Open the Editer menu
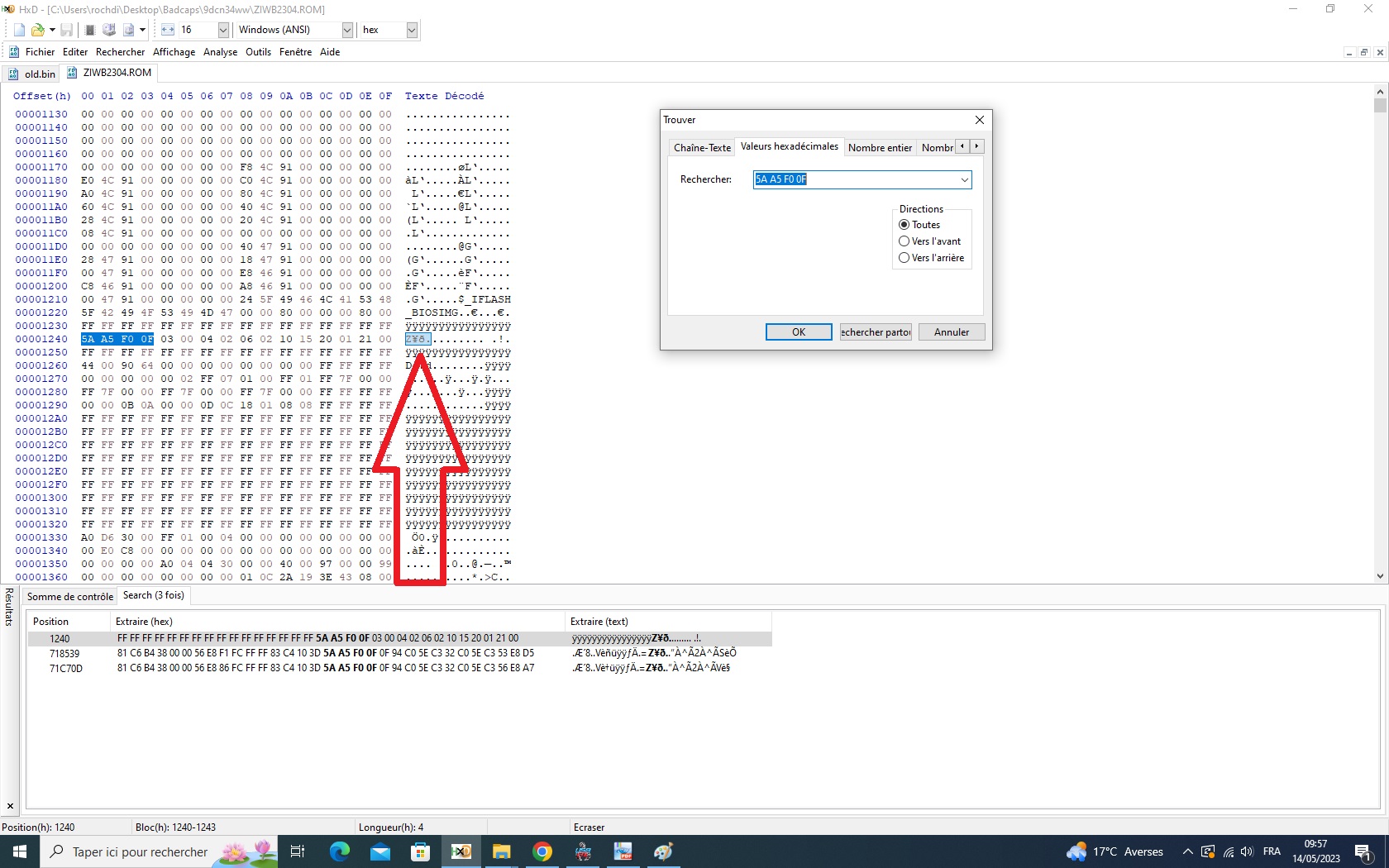 pyautogui.click(x=75, y=52)
